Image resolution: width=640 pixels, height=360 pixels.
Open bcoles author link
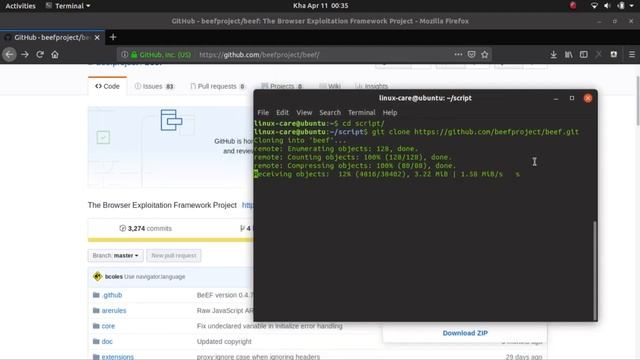(x=113, y=276)
